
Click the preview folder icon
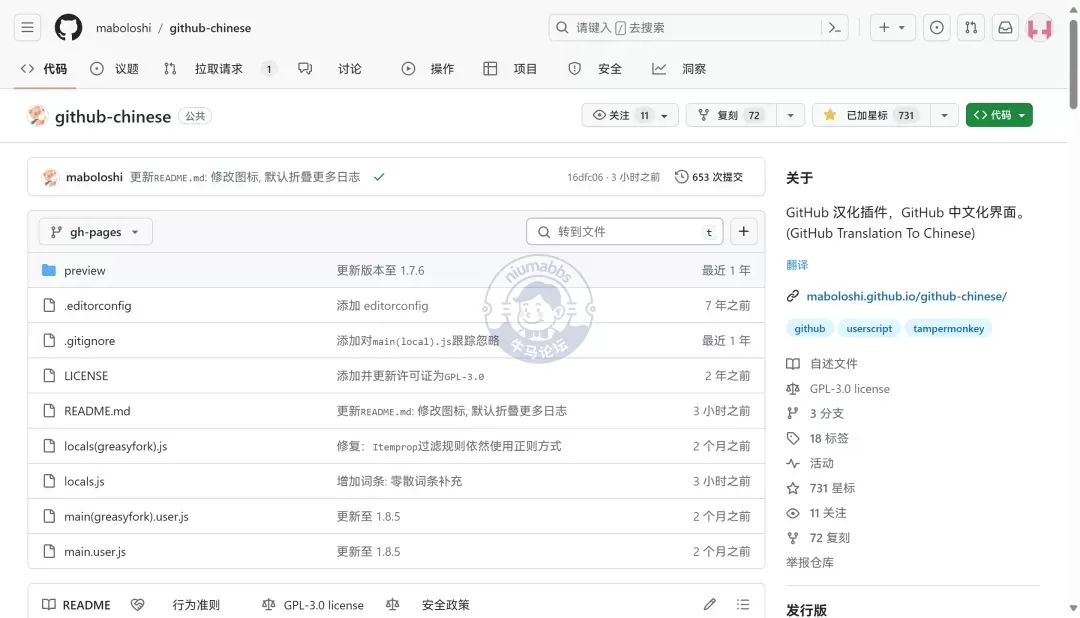coord(49,270)
